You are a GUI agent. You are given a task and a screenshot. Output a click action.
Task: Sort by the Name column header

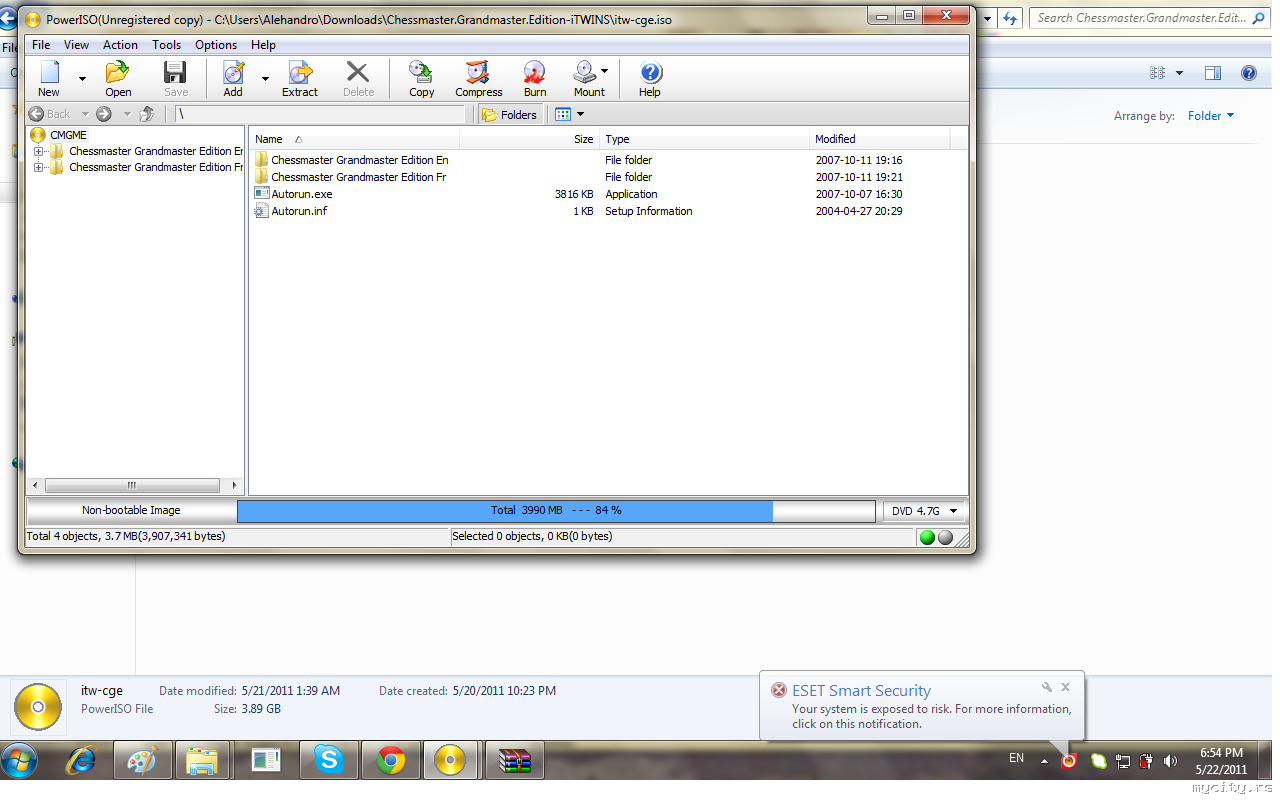point(355,139)
